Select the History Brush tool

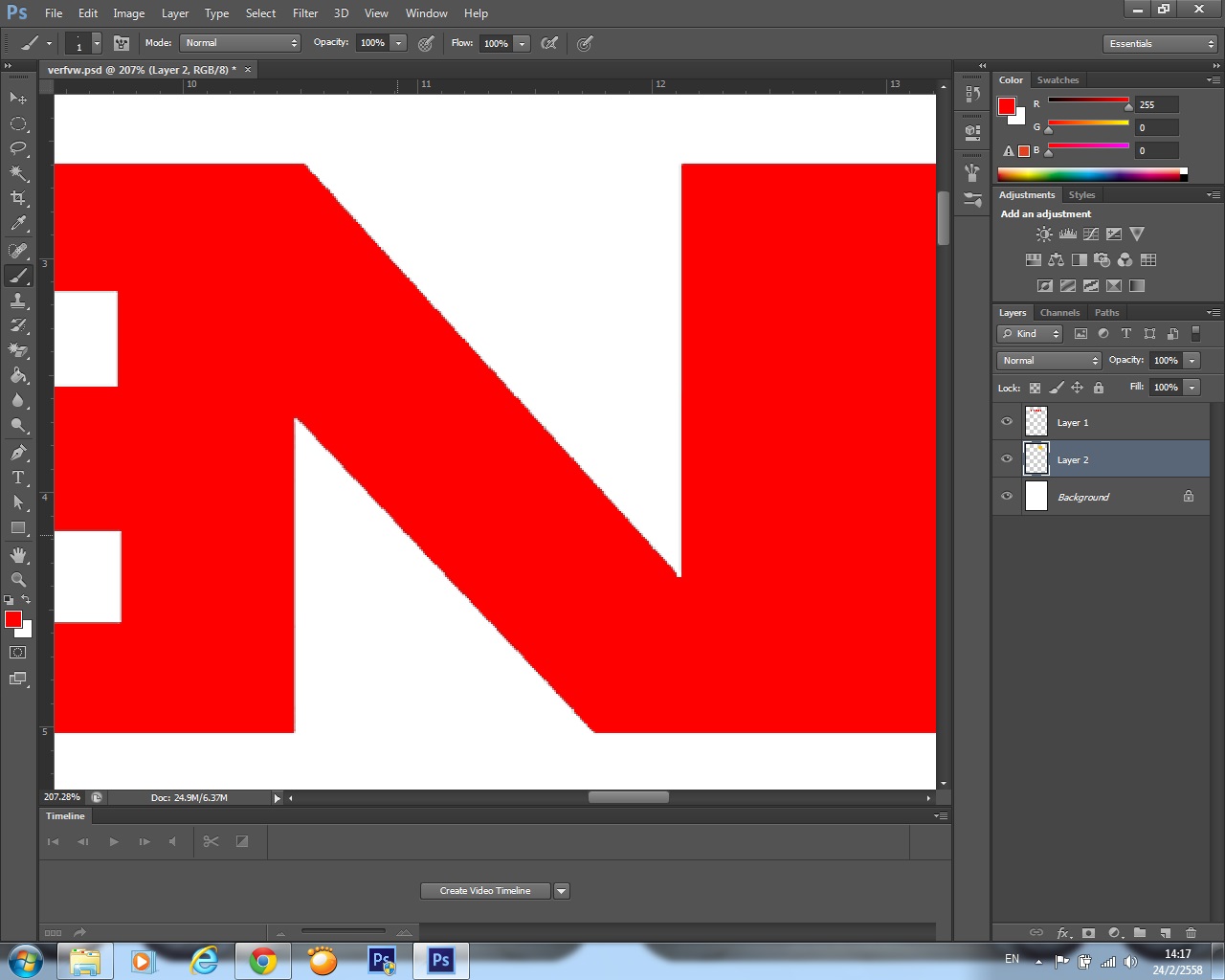18,325
